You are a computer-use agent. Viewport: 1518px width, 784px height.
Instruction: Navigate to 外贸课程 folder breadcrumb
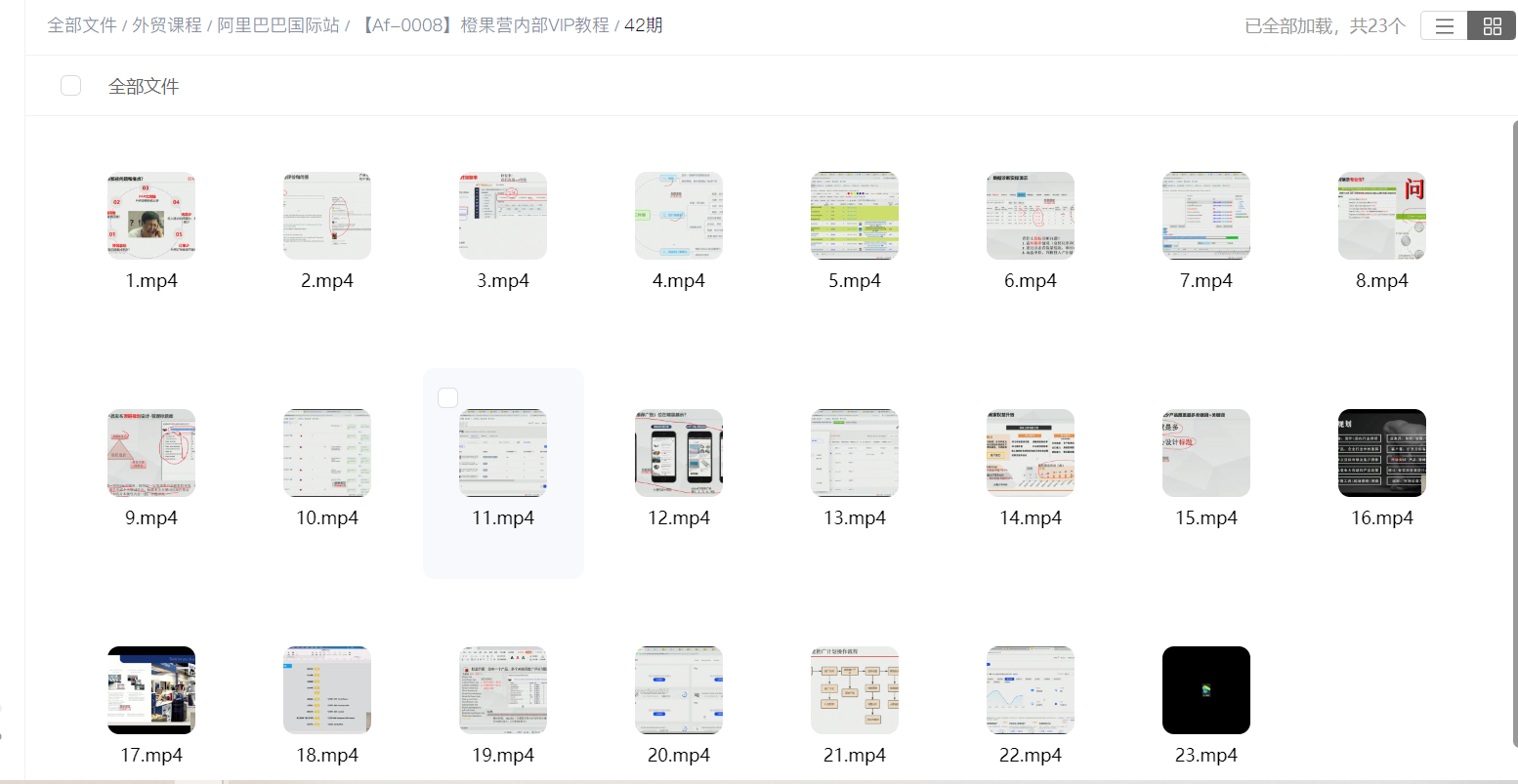click(x=167, y=25)
